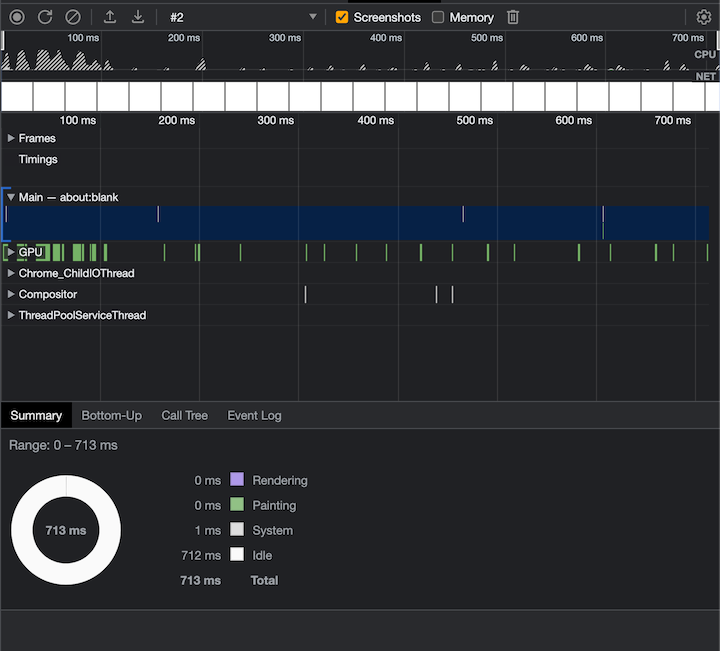This screenshot has height=651, width=720.
Task: Click the load profile upload icon
Action: [110, 17]
